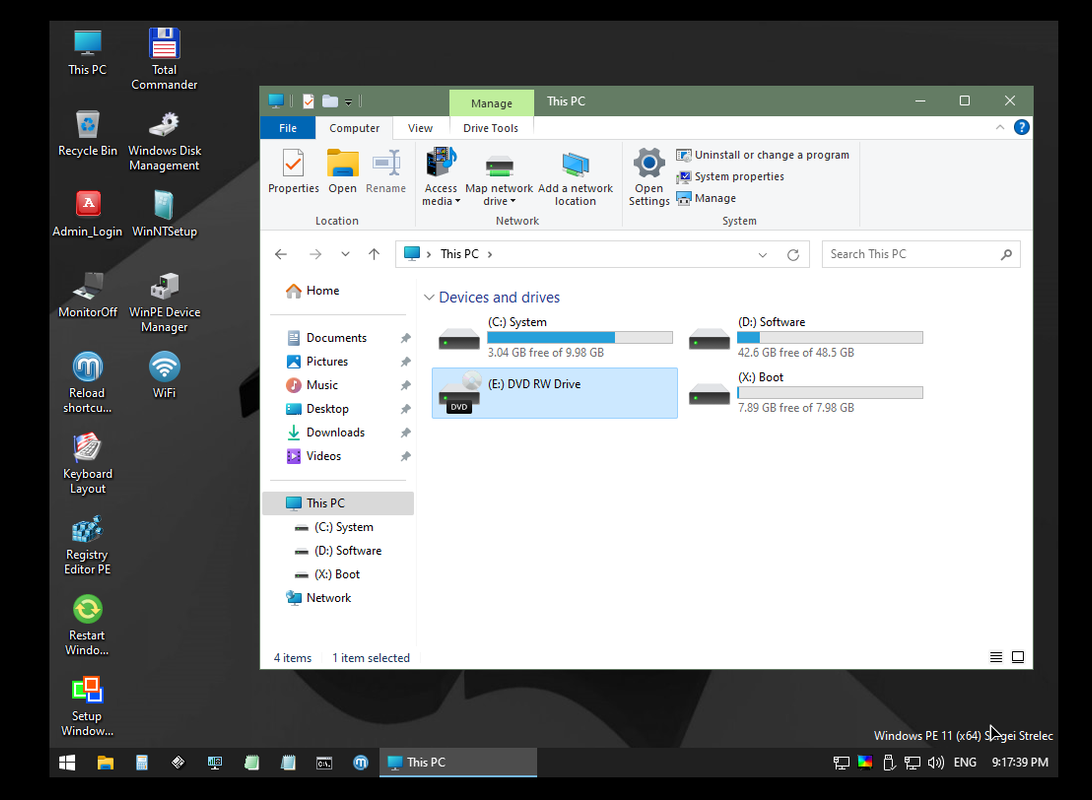Focus the Search This PC field
Screen dimensions: 1092x800
[x=921, y=254]
